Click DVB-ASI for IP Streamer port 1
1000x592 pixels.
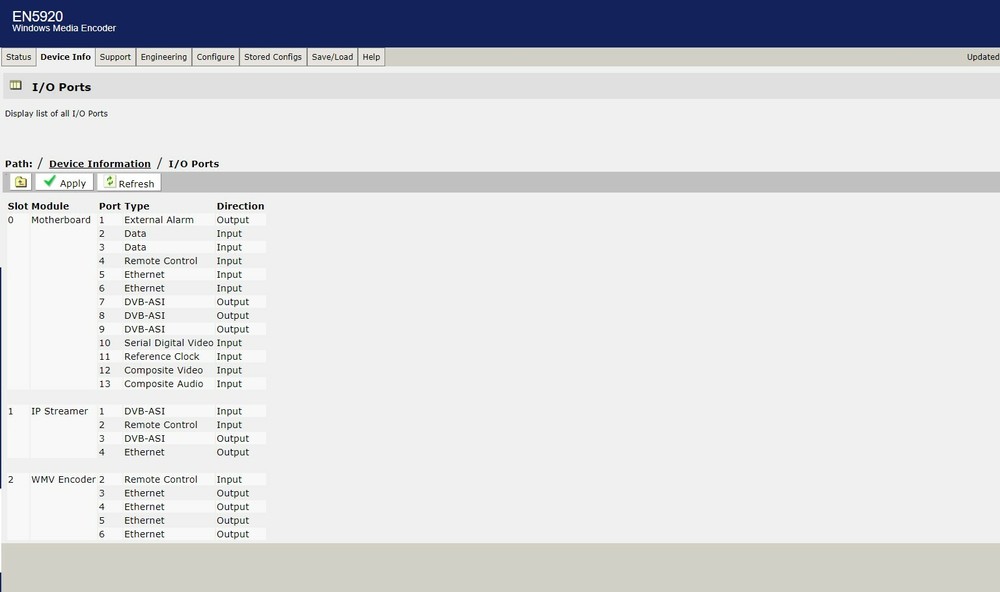click(x=144, y=411)
